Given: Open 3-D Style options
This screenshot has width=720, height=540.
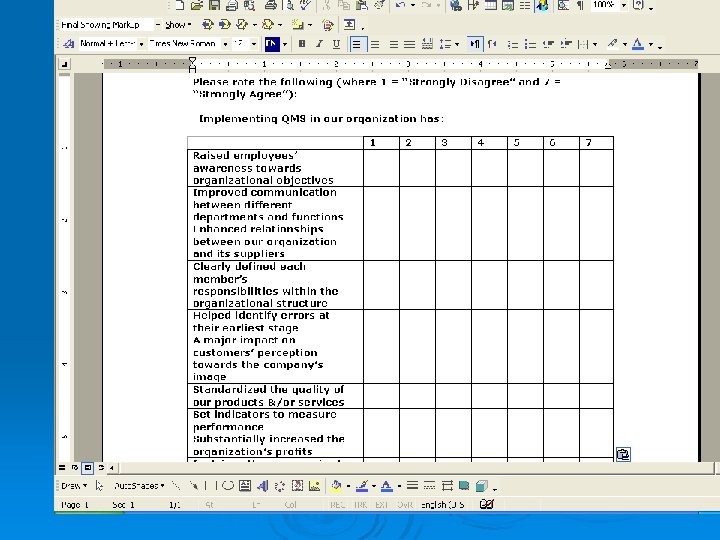Looking at the screenshot, I should (481, 486).
